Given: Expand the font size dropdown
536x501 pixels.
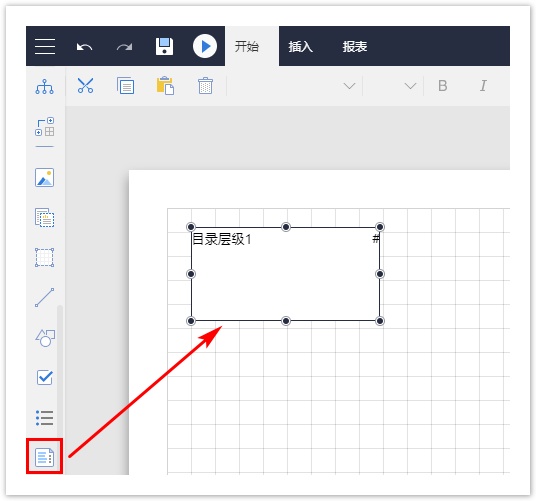Looking at the screenshot, I should point(410,85).
